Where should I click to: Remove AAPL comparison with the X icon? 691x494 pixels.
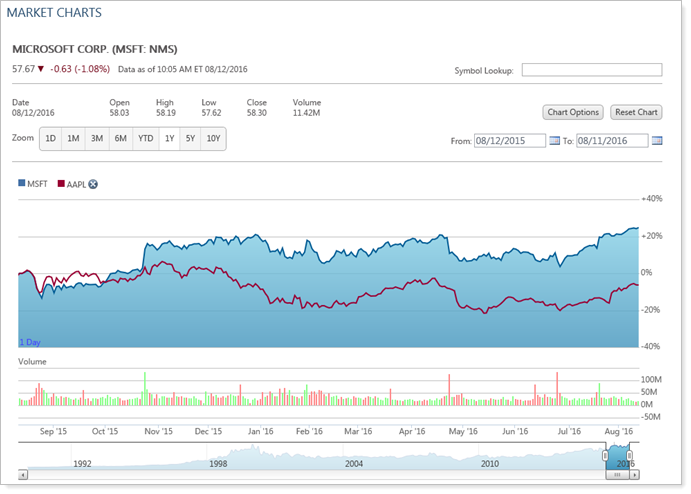pyautogui.click(x=93, y=185)
